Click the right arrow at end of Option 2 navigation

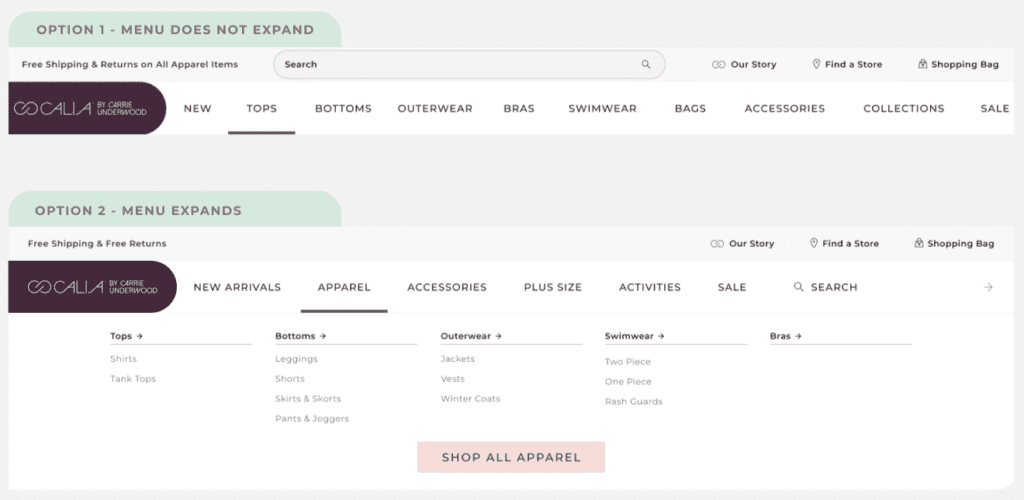[988, 287]
